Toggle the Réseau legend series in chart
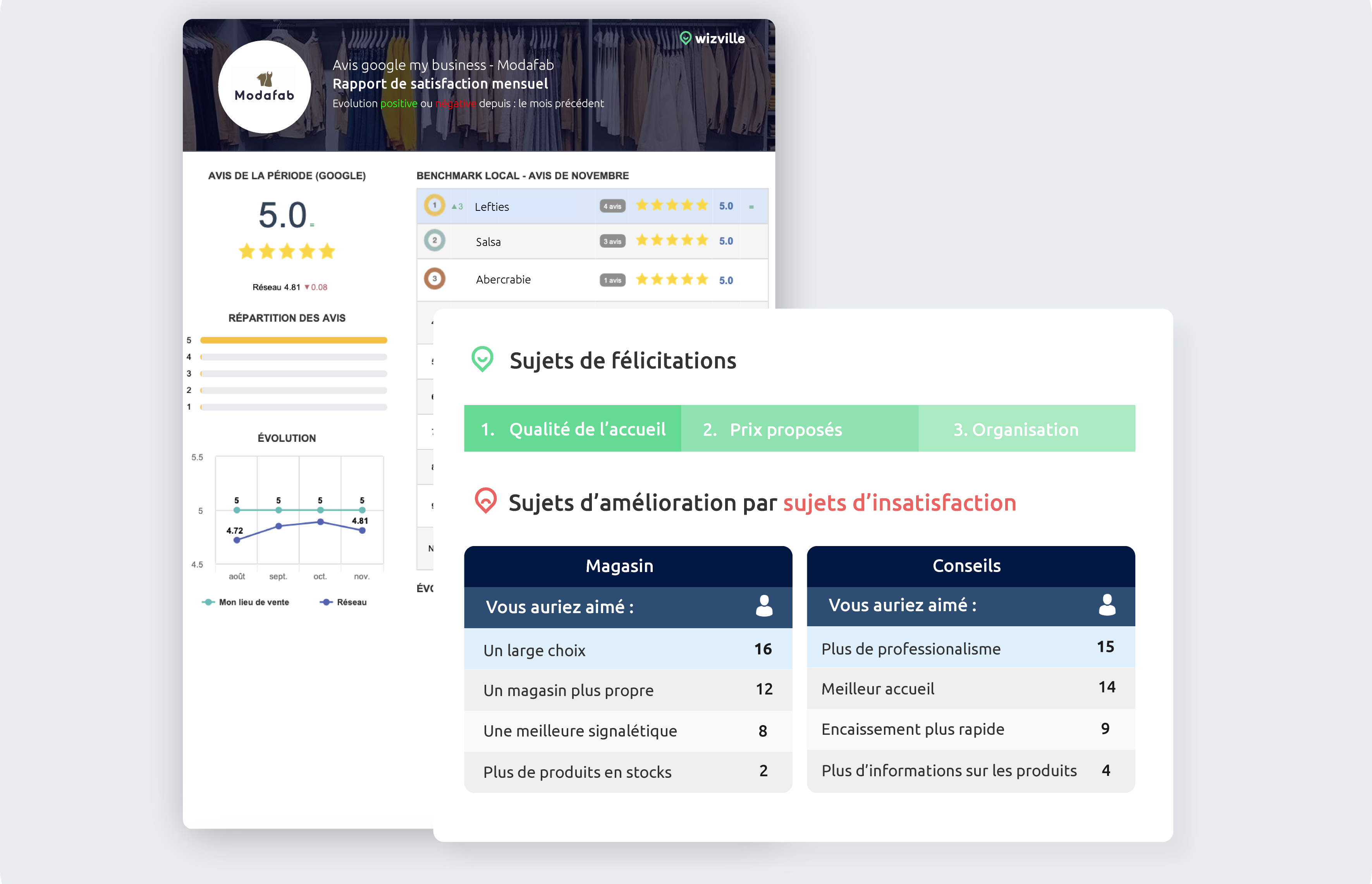1372x884 pixels. coord(343,602)
